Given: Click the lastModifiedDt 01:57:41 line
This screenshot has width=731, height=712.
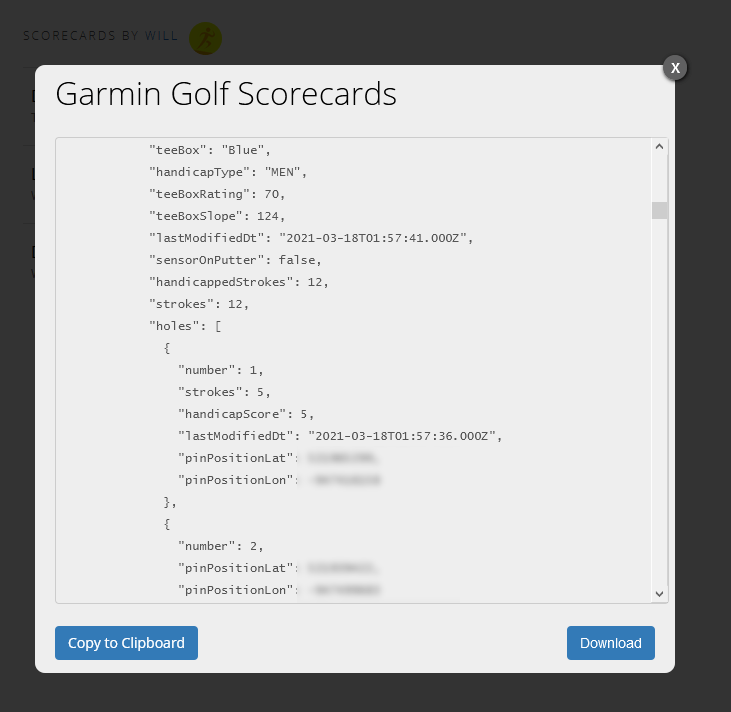Looking at the screenshot, I should [x=311, y=238].
